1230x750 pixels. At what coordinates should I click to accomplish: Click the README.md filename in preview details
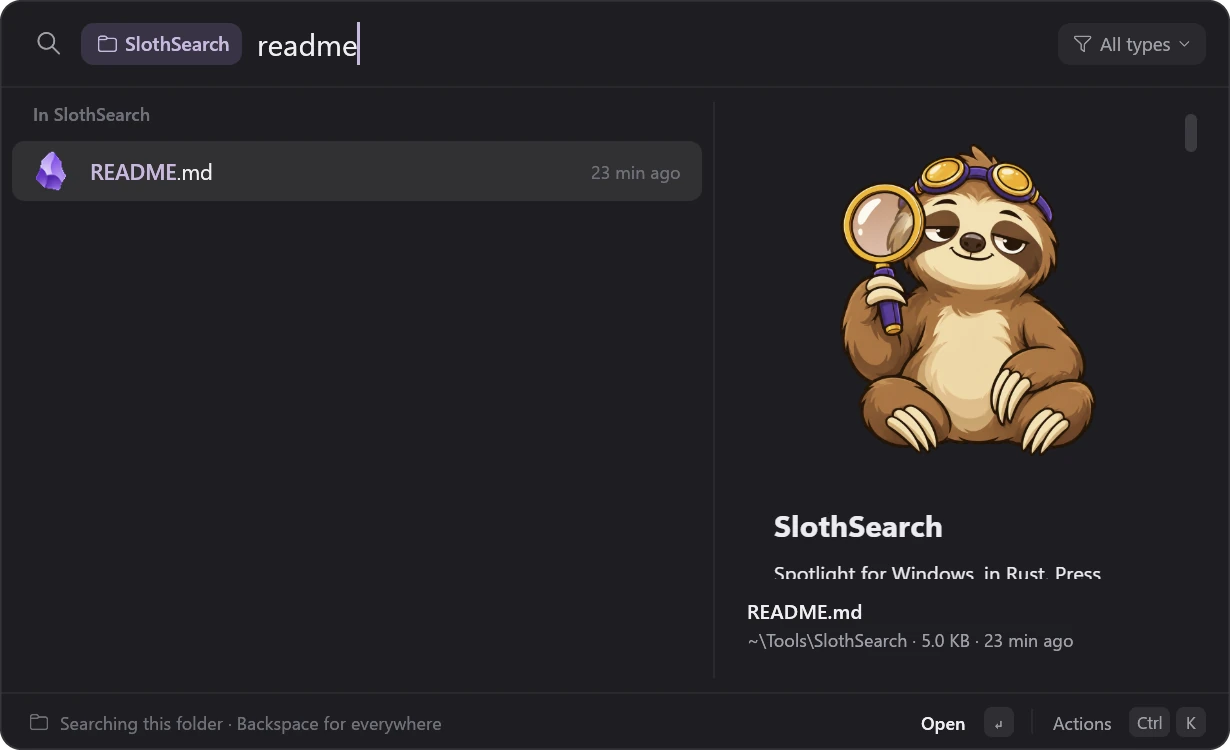click(x=804, y=612)
